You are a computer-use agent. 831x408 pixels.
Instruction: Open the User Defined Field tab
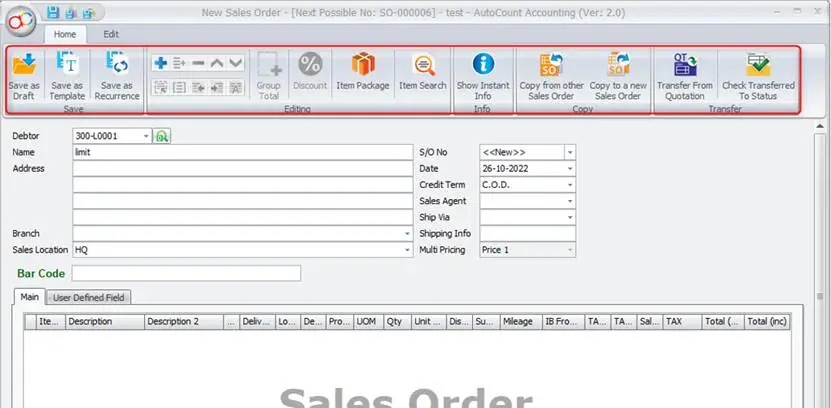point(90,297)
